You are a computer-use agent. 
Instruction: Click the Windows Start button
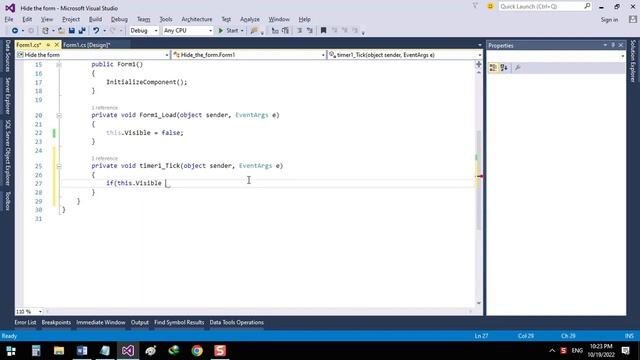[x=11, y=351]
